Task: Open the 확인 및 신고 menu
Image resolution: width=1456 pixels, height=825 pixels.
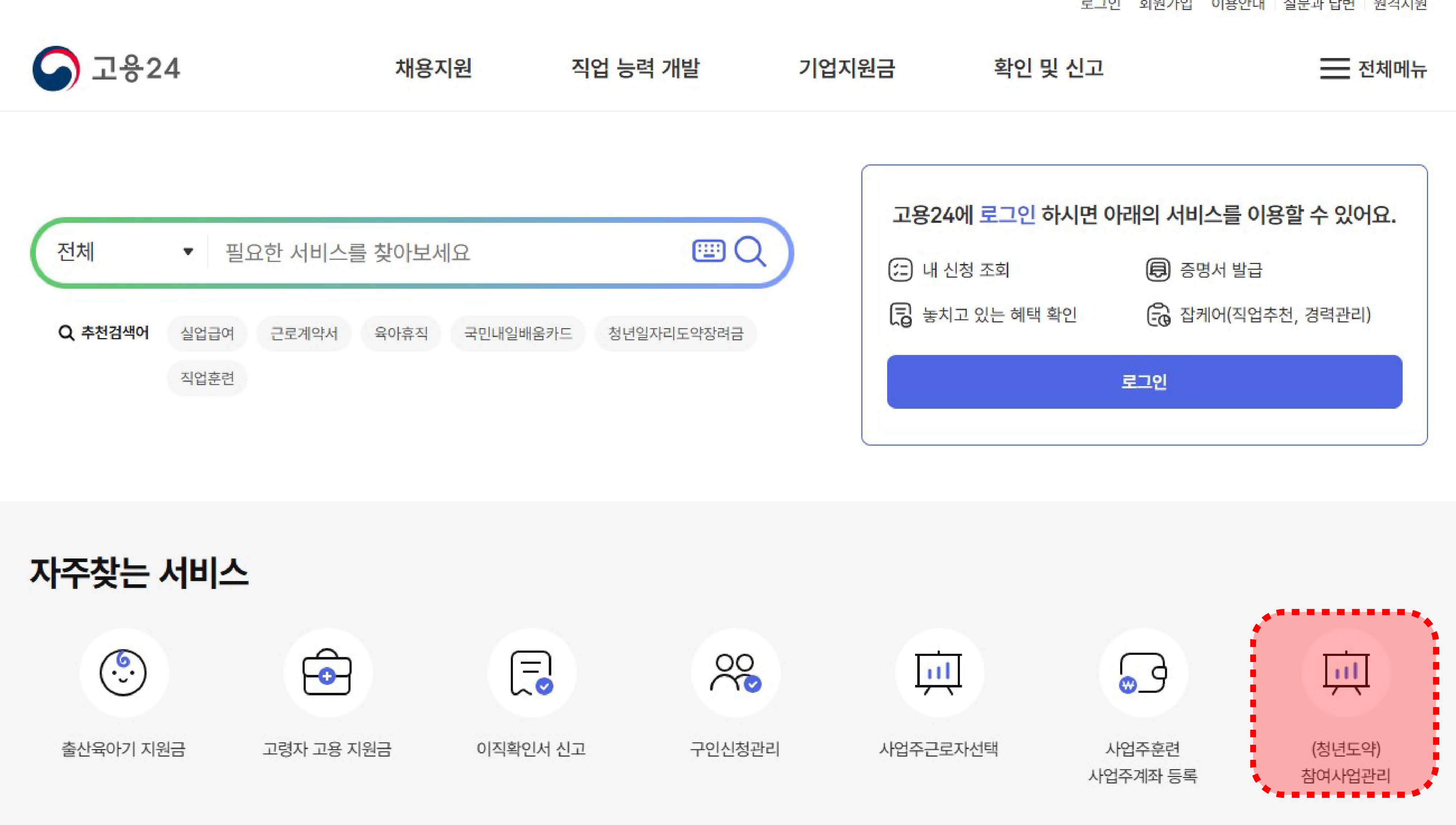Action: 1049,68
